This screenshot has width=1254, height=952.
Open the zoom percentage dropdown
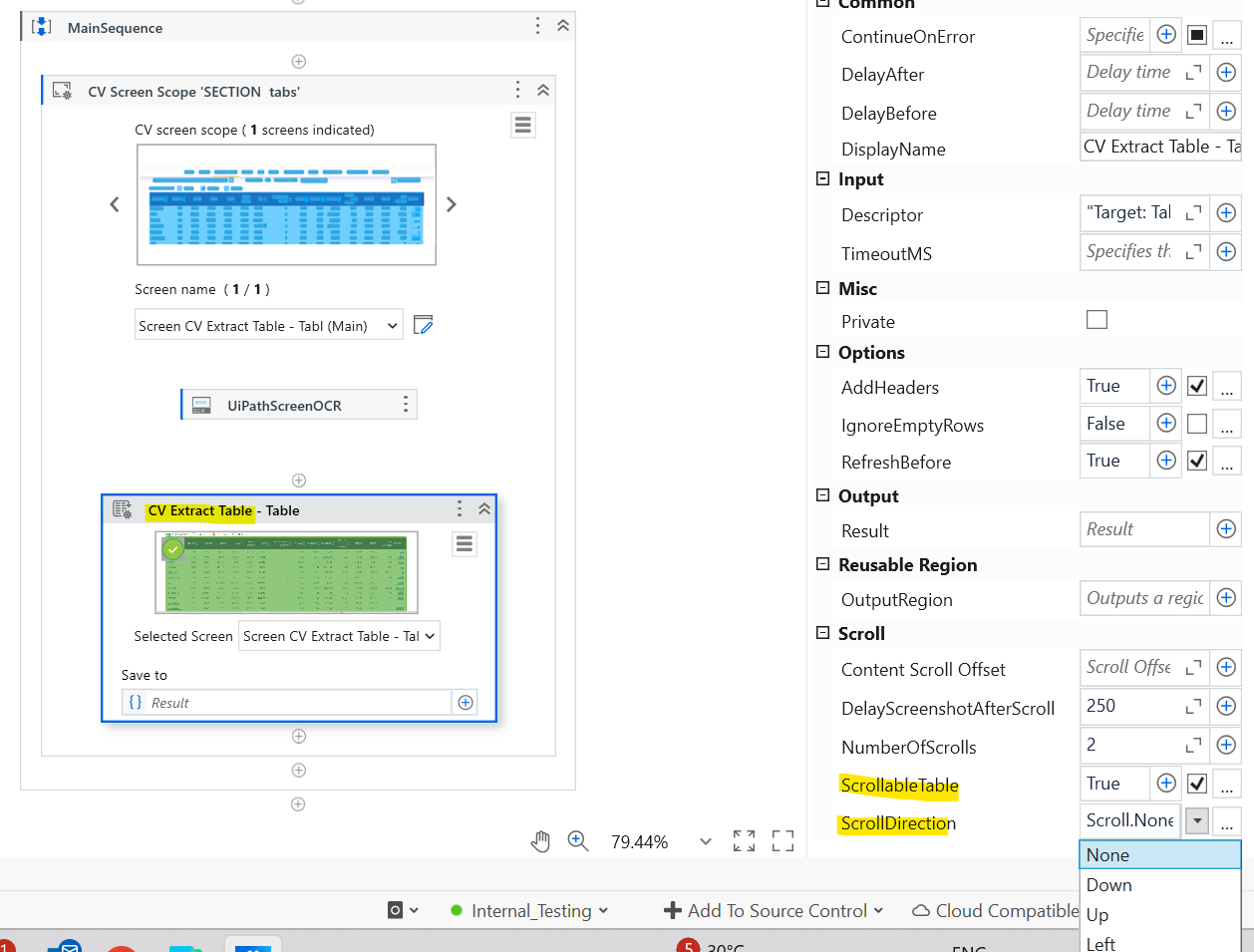(706, 840)
